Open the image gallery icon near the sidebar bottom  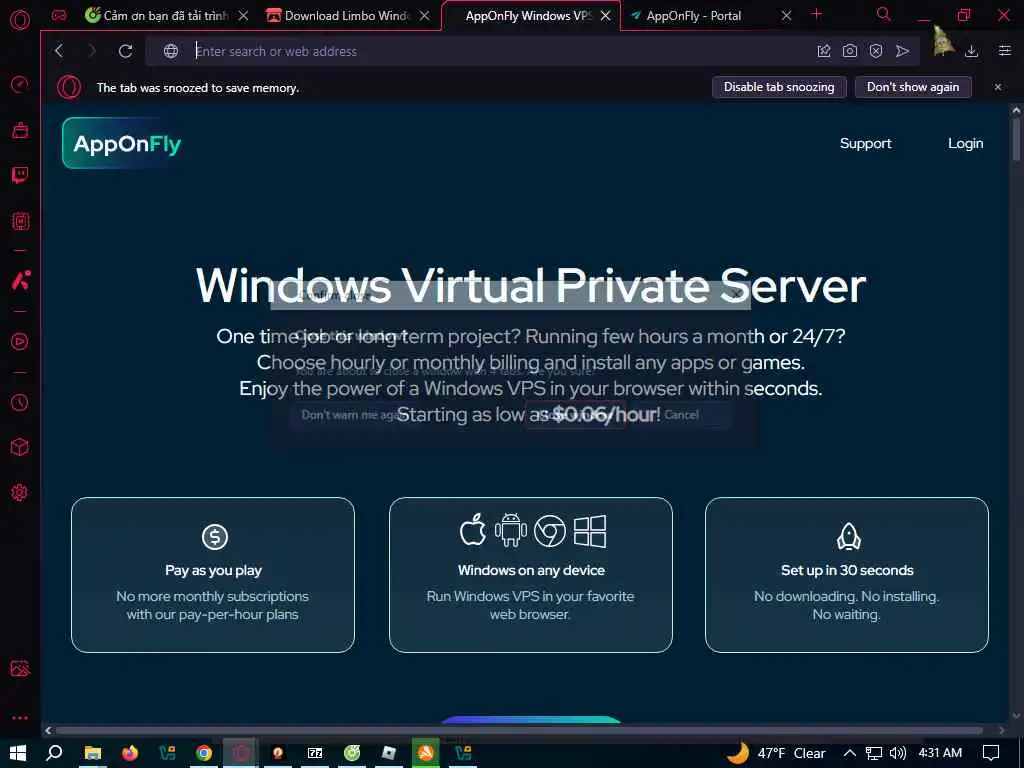tap(20, 669)
